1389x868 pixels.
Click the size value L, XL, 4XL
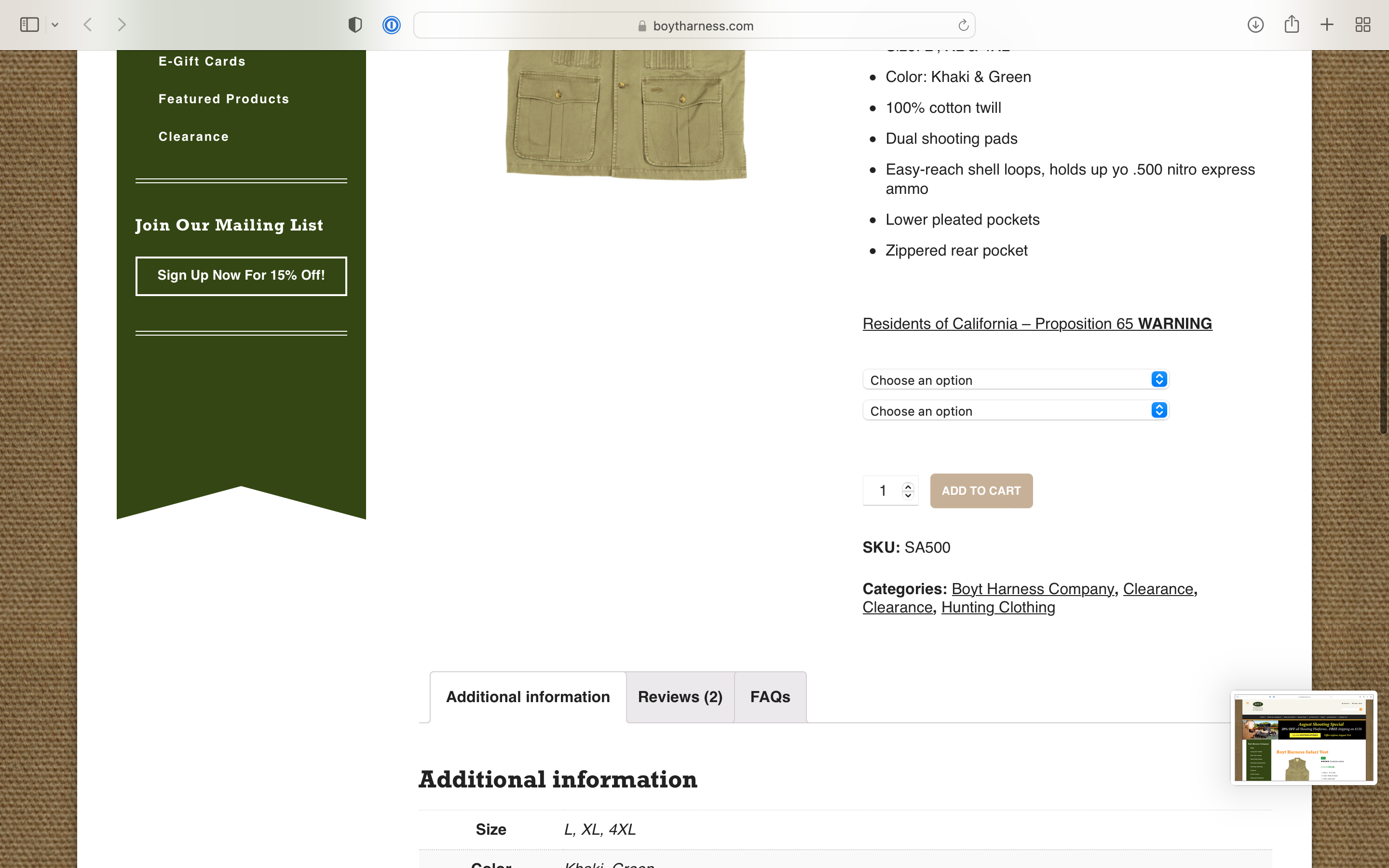(600, 829)
